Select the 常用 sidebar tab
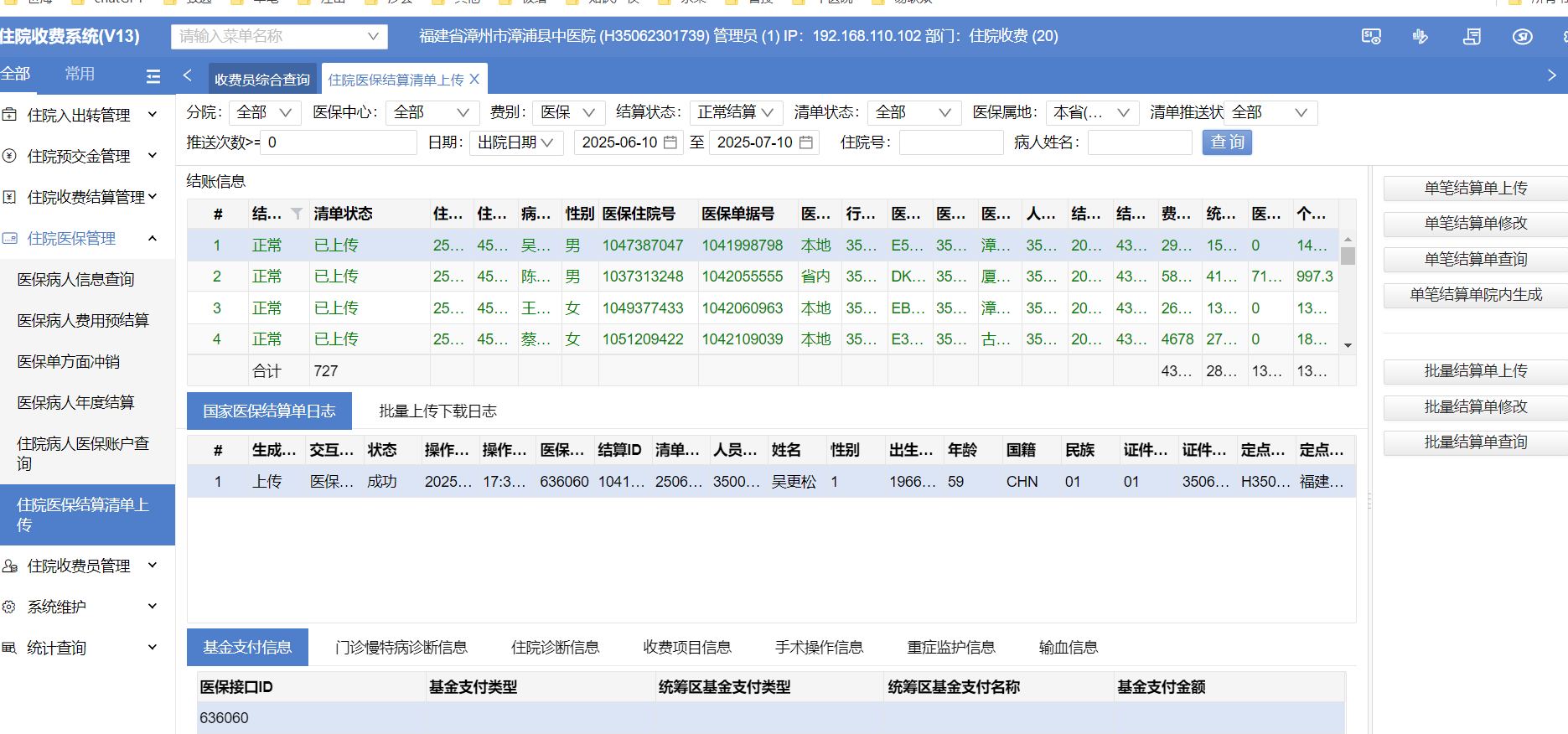1568x734 pixels. click(80, 74)
